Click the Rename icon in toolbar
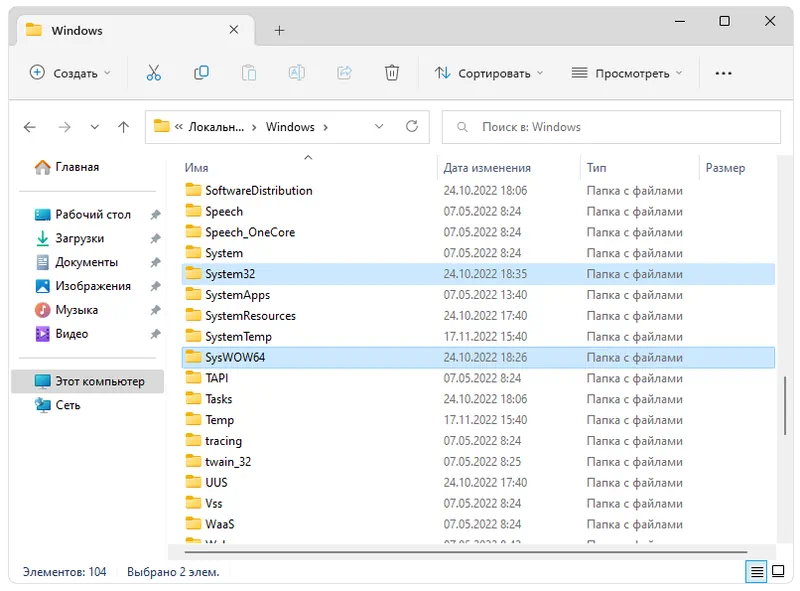Screen dimensions: 800x591 (296, 73)
